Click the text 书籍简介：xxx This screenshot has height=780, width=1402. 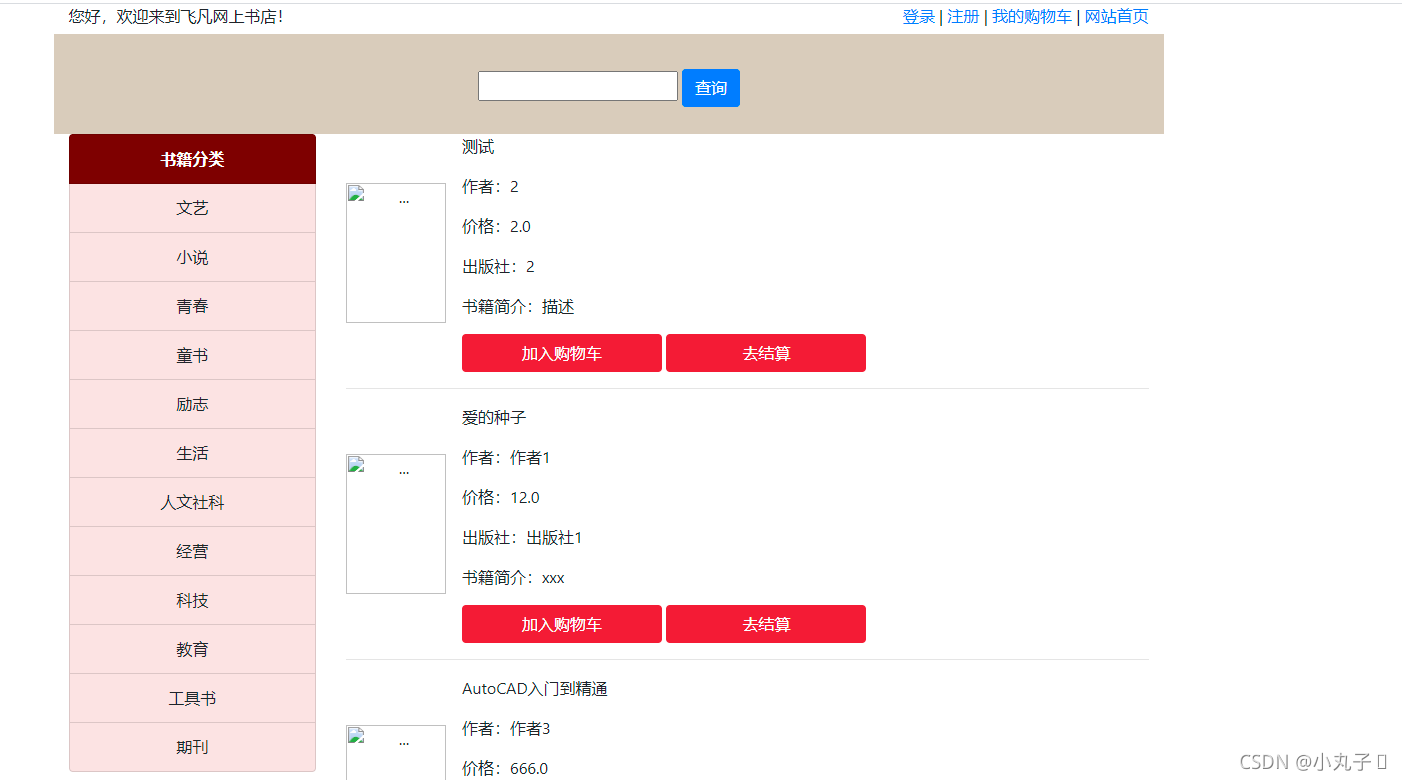[x=513, y=578]
